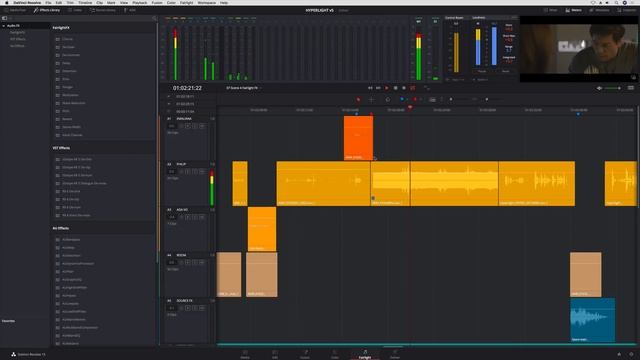This screenshot has width=640, height=360.
Task: Open the ADR panel
Action: pyautogui.click(x=129, y=10)
